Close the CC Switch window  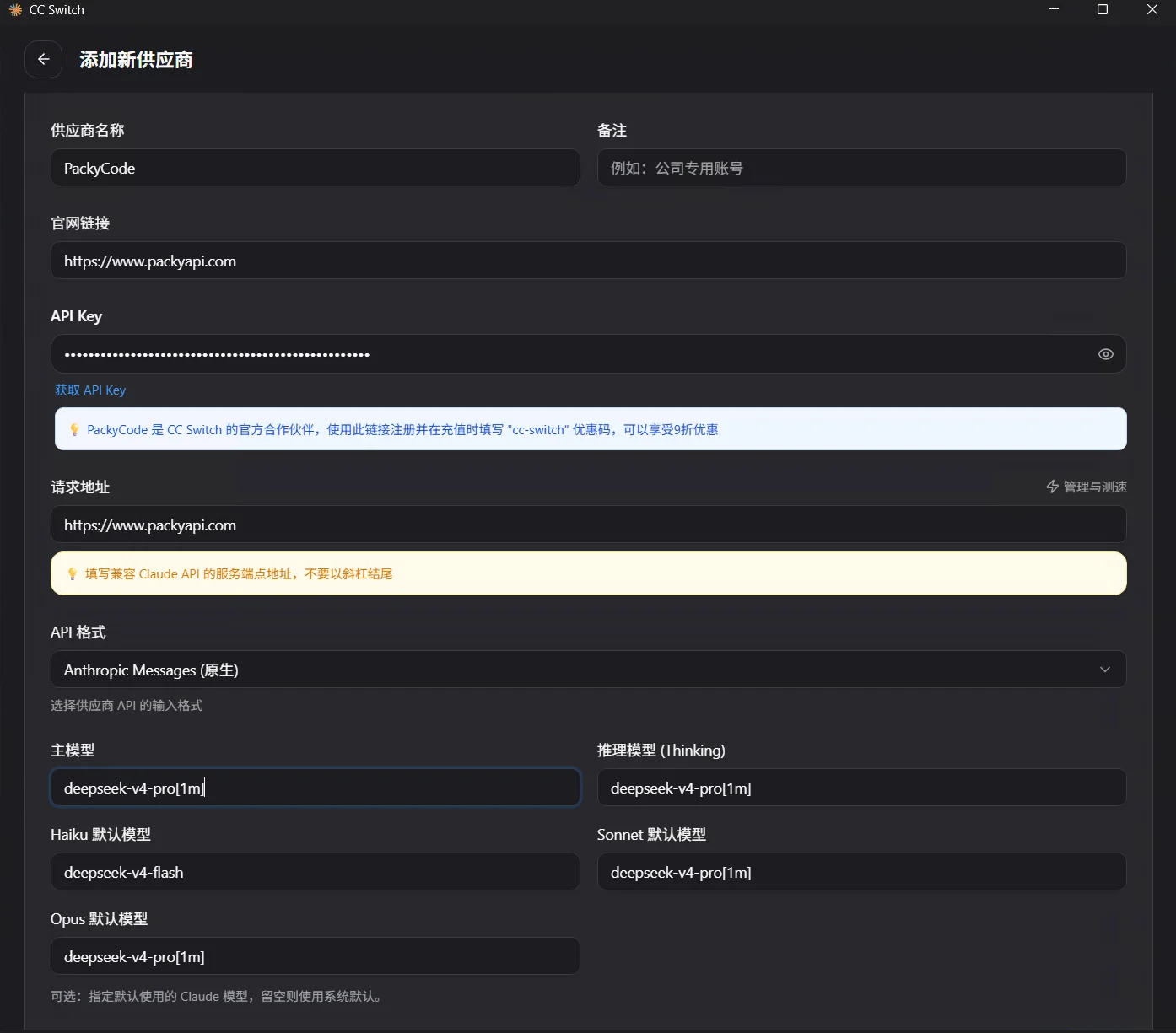1152,9
